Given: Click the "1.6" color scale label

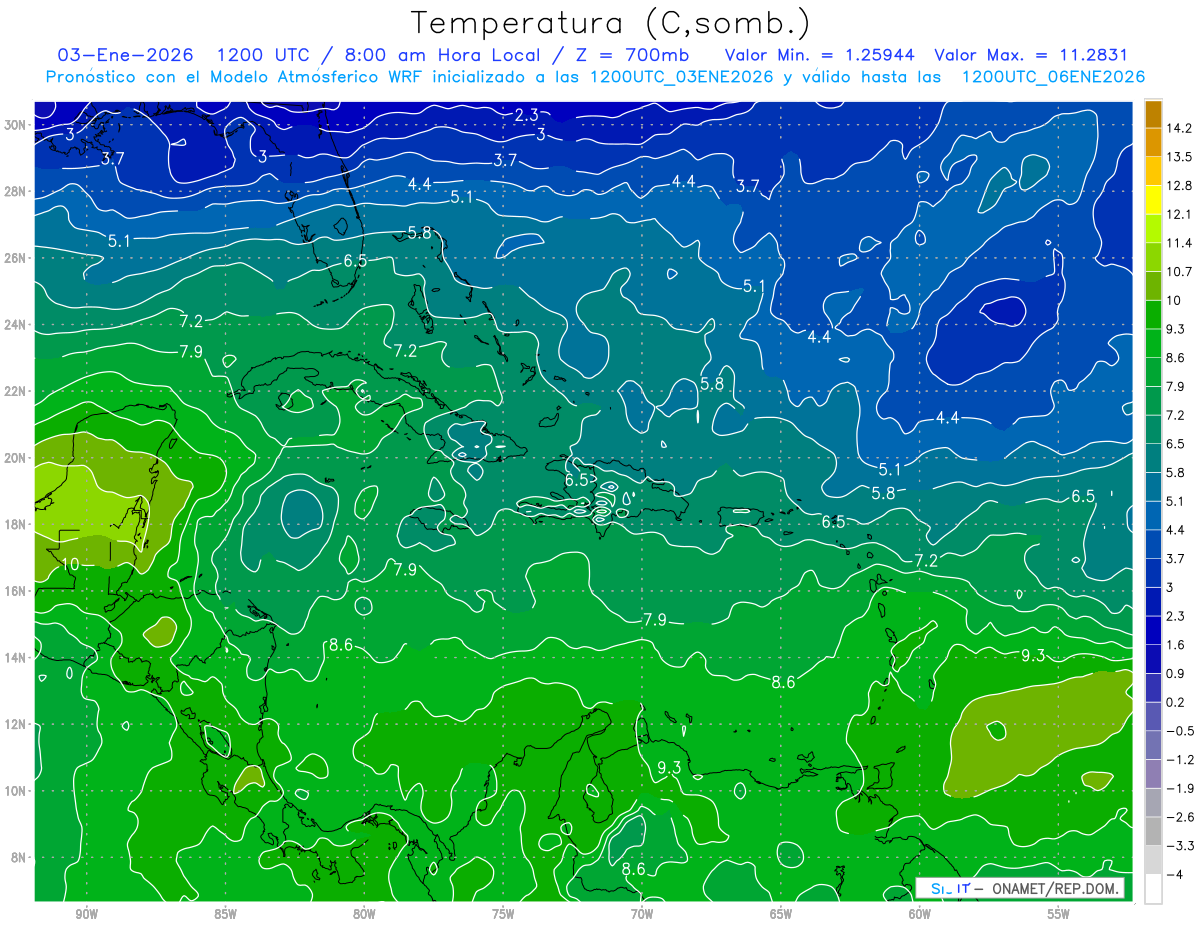Looking at the screenshot, I should 1176,645.
